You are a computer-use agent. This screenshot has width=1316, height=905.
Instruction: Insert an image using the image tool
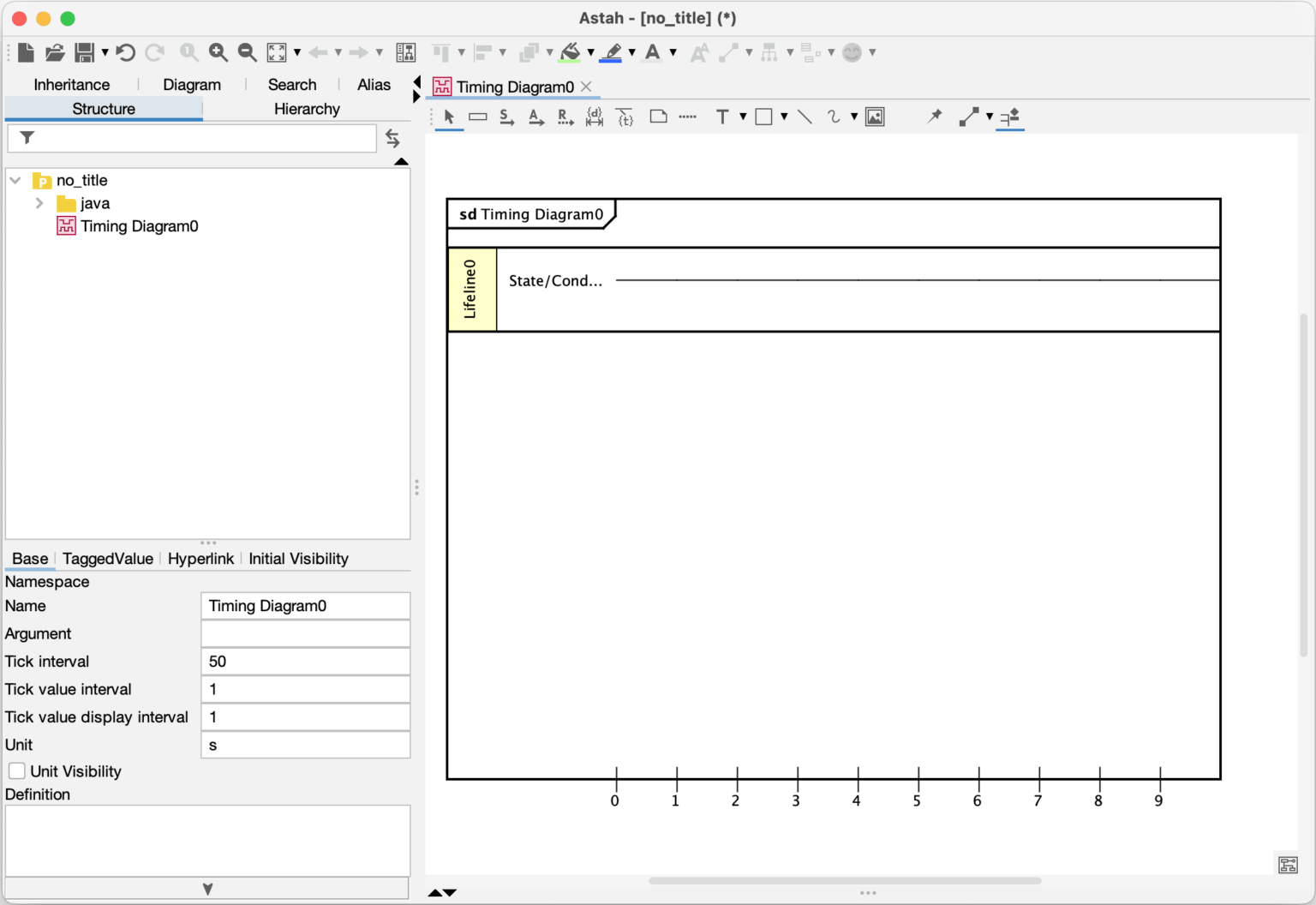[873, 117]
